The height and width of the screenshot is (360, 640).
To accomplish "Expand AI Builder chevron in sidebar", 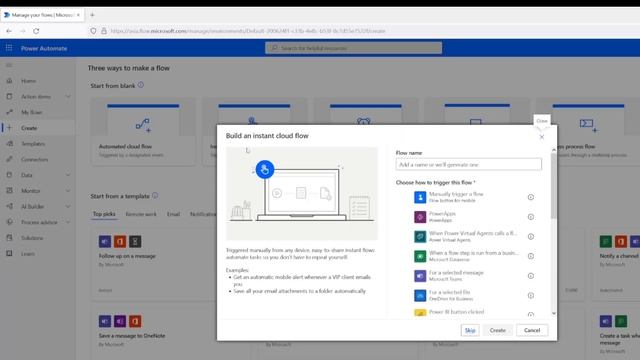I will coord(68,207).
